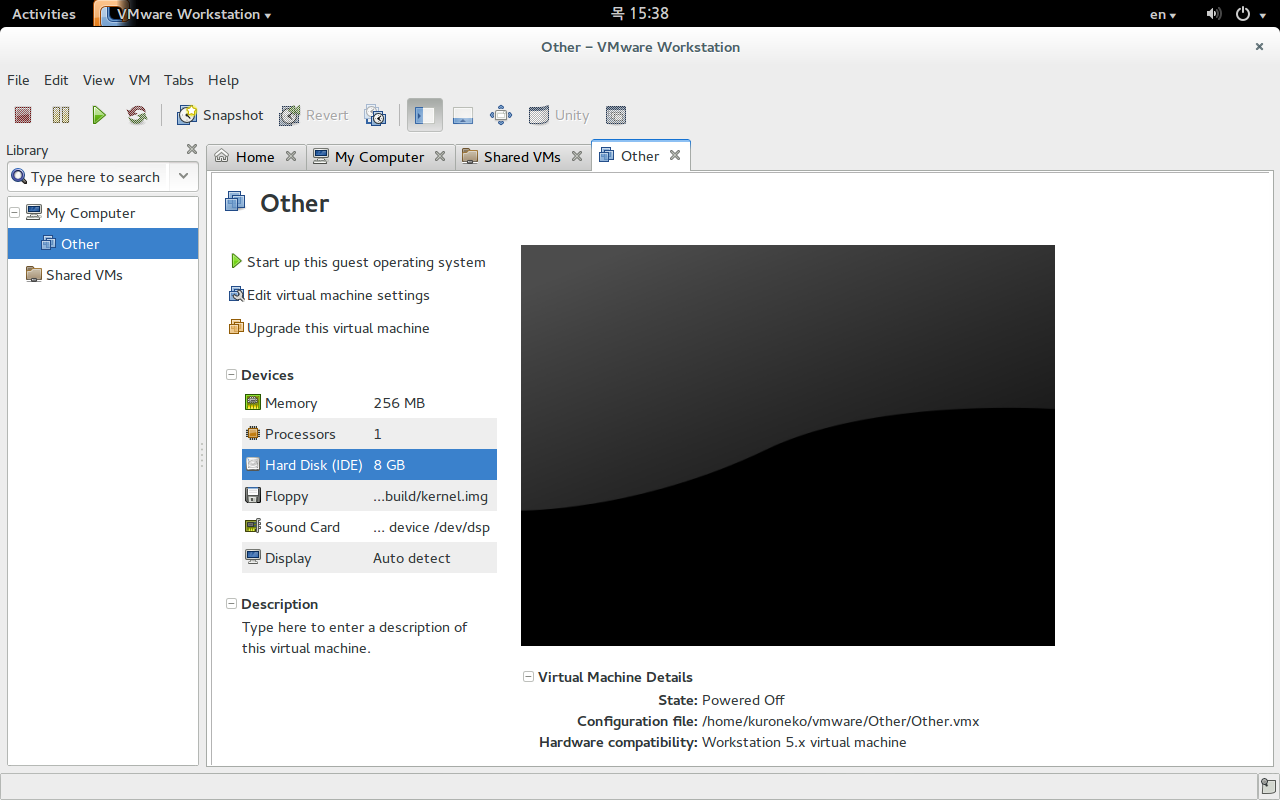This screenshot has height=800, width=1280.
Task: Click the configuration file path text
Action: pyautogui.click(x=841, y=721)
